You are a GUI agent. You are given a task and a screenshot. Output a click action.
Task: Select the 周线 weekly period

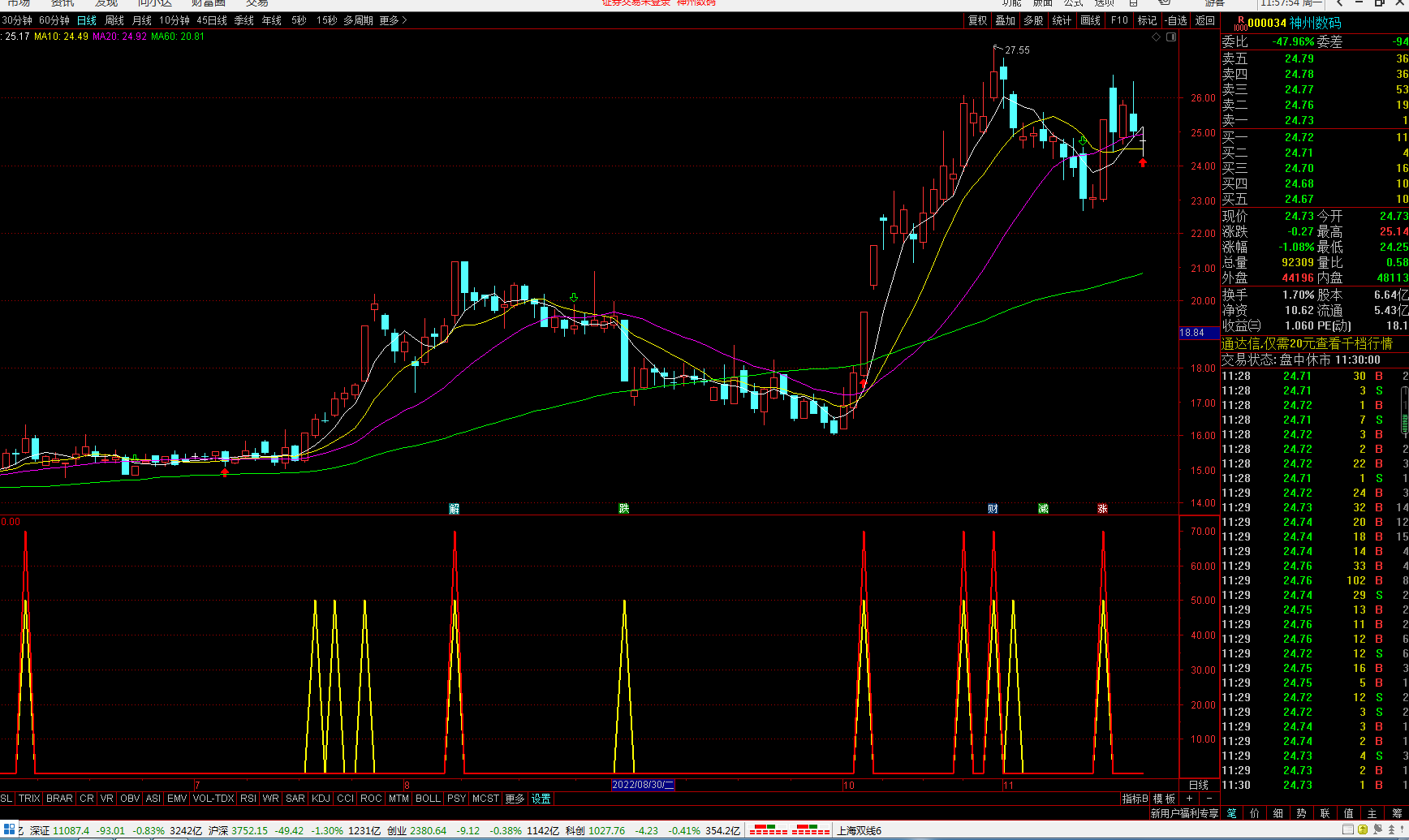114,20
